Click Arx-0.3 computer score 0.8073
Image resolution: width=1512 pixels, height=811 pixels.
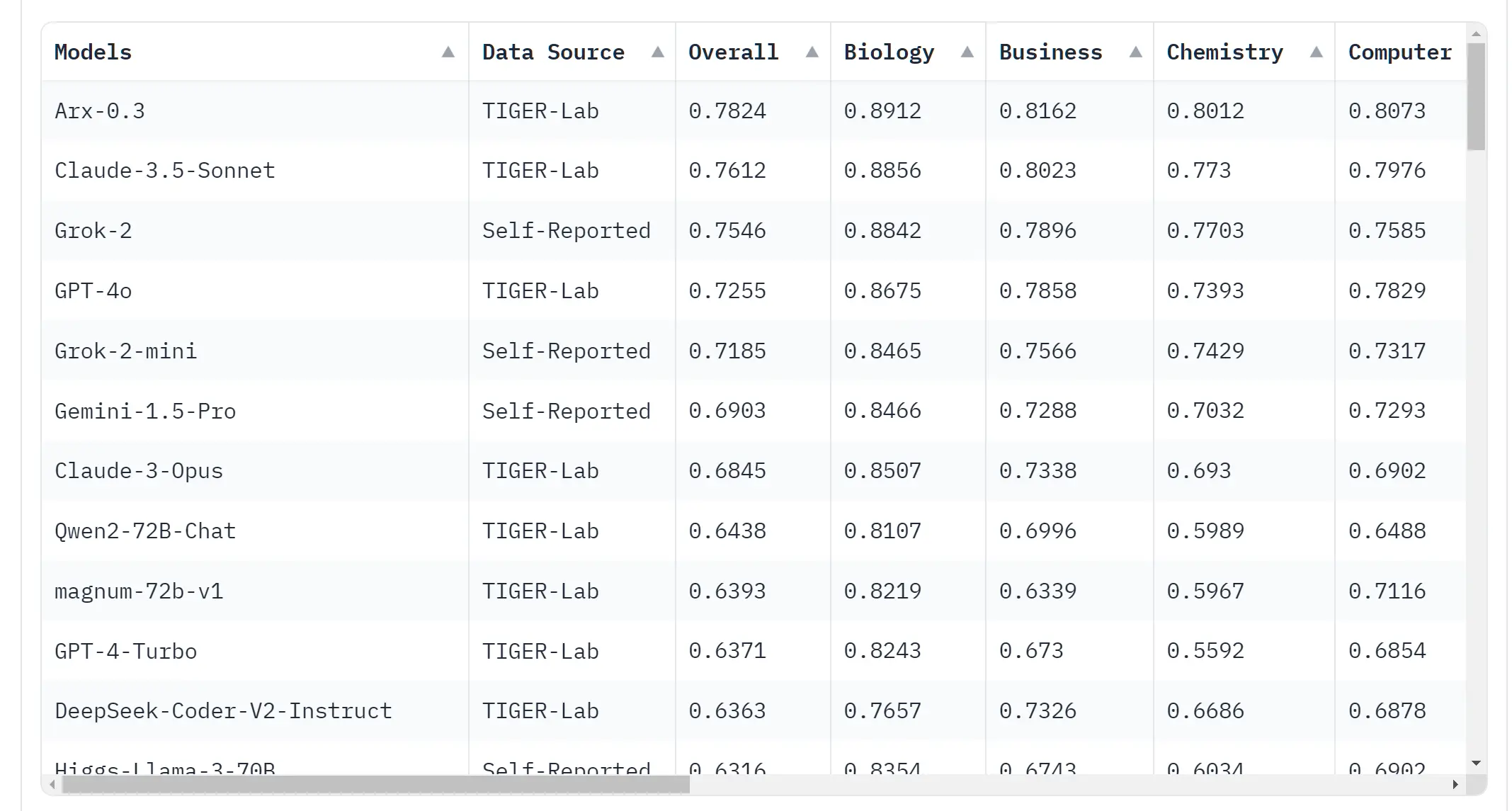pos(1387,110)
